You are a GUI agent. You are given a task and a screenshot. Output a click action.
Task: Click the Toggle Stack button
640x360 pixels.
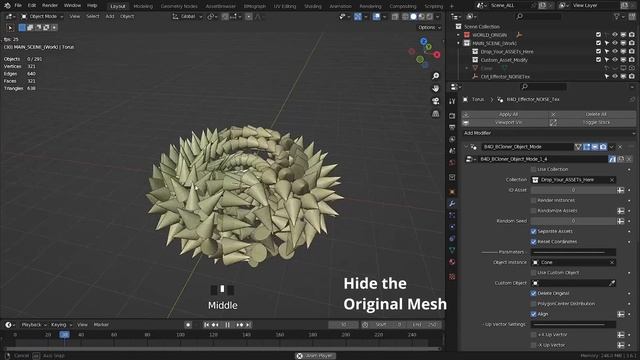pos(593,122)
